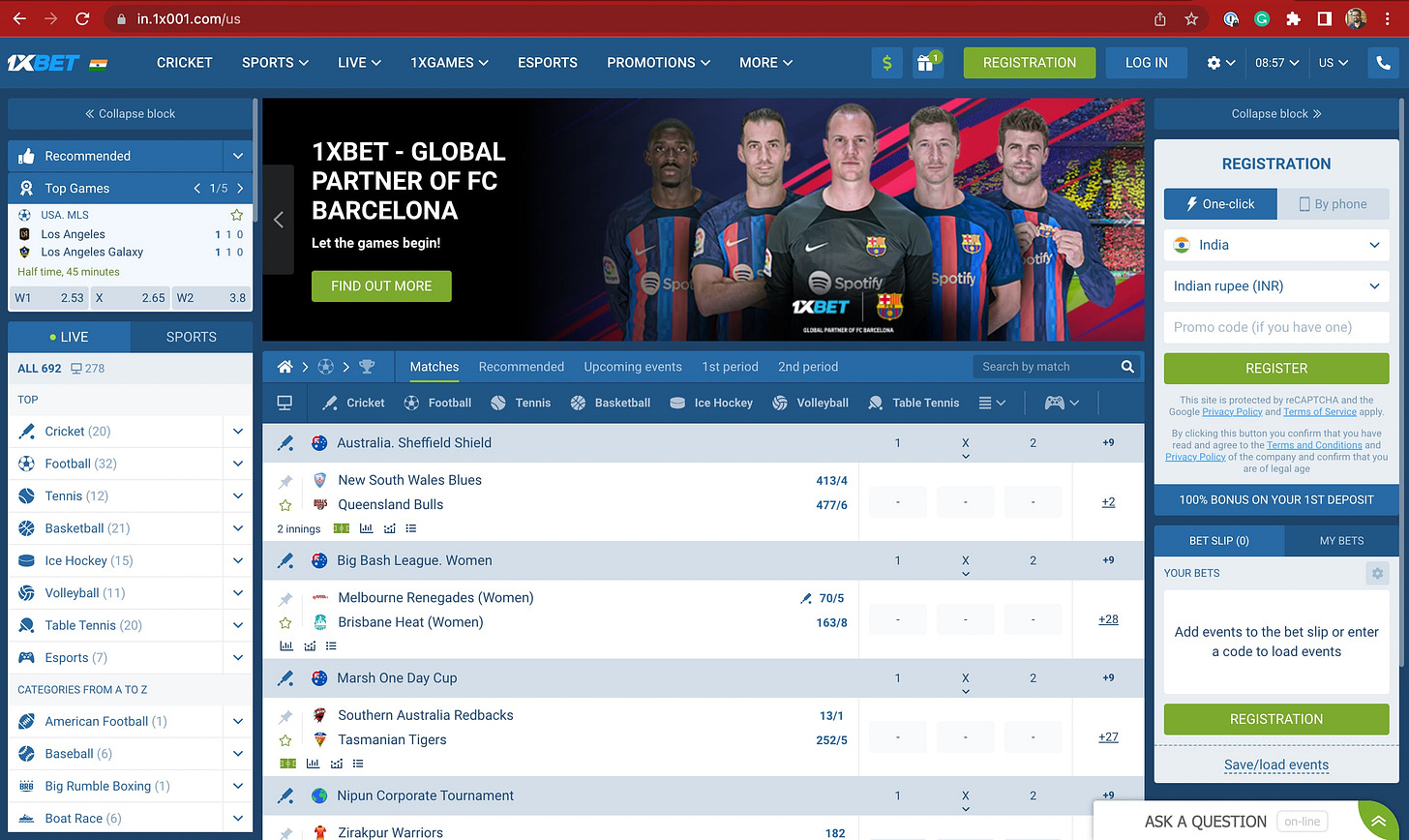Viewport: 1409px width, 840px height.
Task: Open the Upcoming events tab
Action: pyautogui.click(x=633, y=367)
